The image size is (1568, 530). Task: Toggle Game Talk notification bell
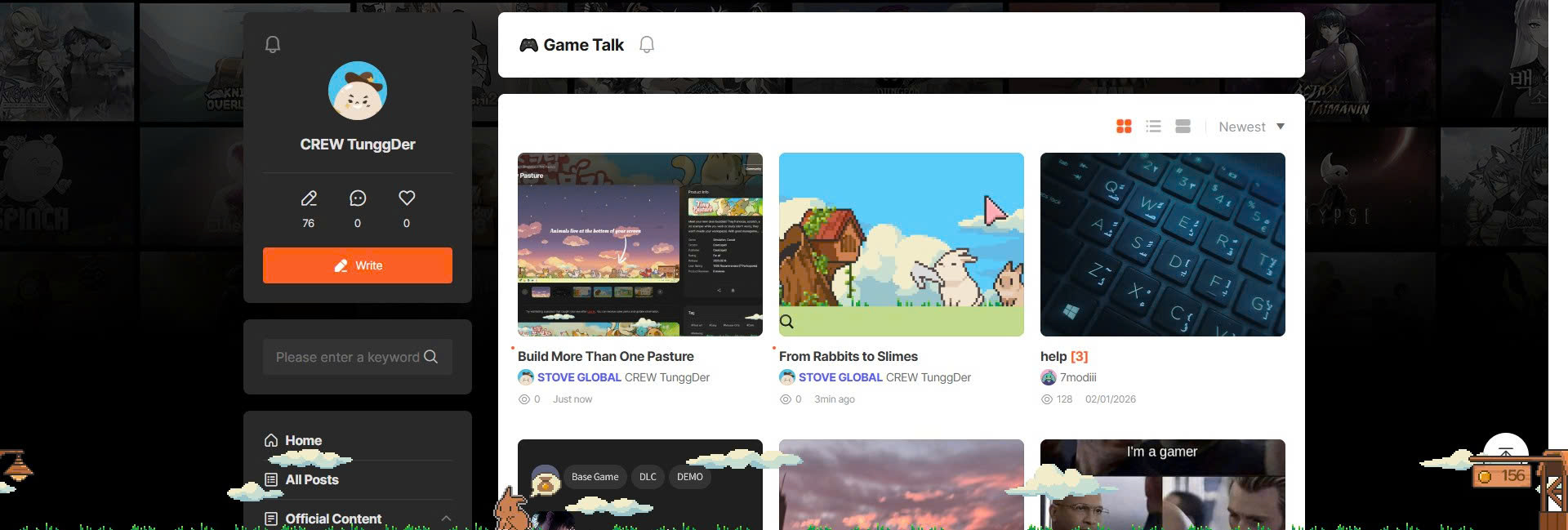point(647,45)
